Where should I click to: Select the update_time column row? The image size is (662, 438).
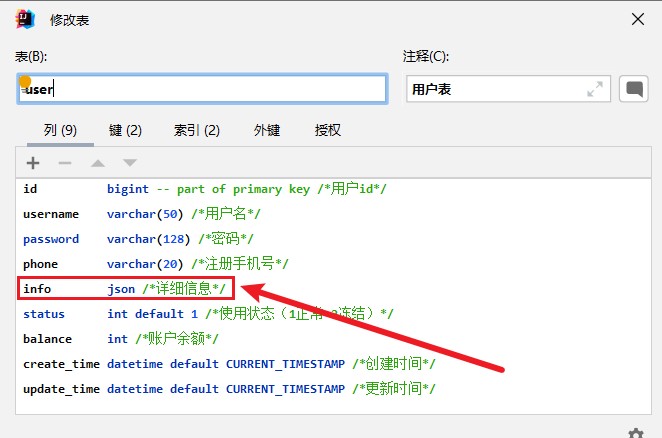tap(333, 388)
